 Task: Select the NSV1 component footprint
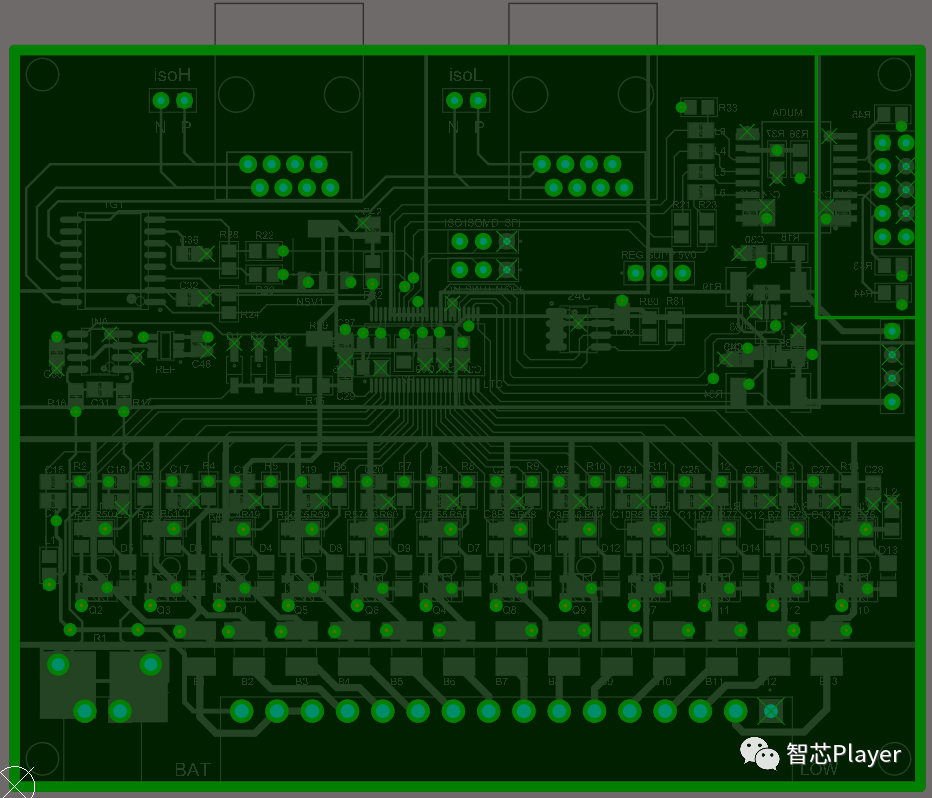310,302
